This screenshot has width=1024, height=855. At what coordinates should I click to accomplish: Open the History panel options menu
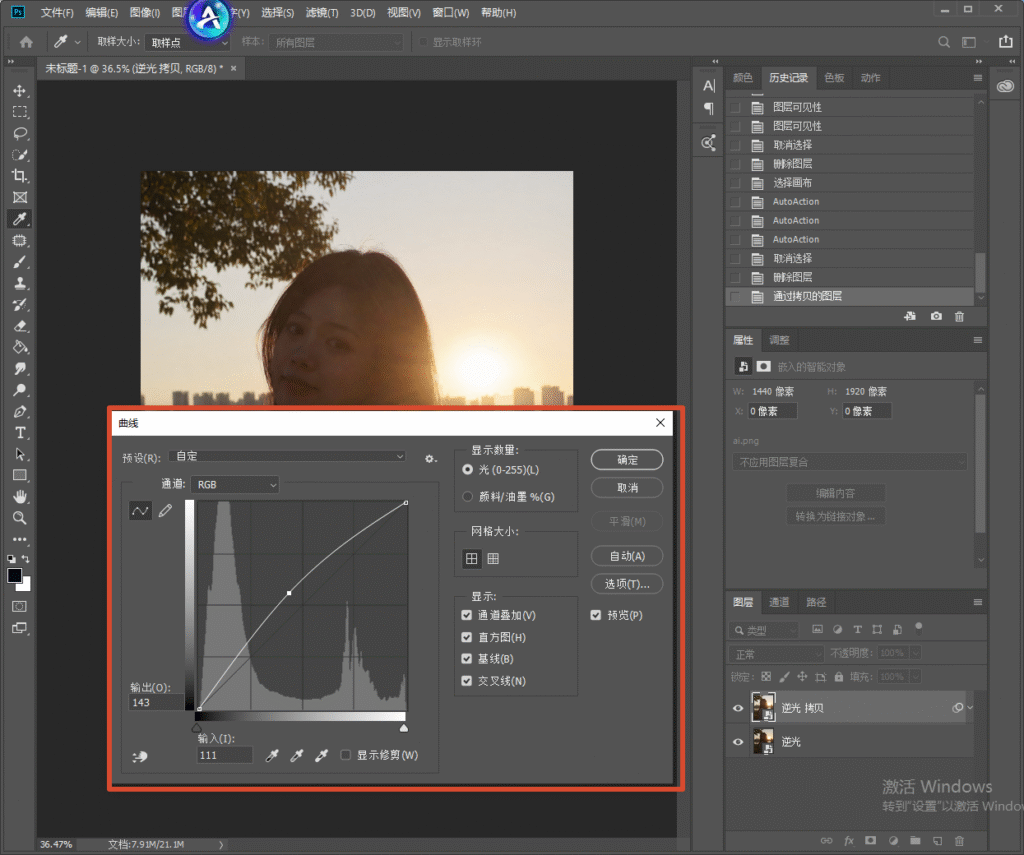(x=978, y=78)
